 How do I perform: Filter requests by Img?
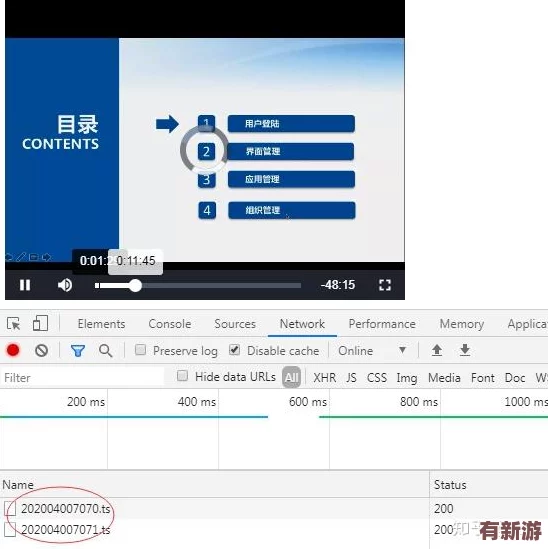pos(407,378)
